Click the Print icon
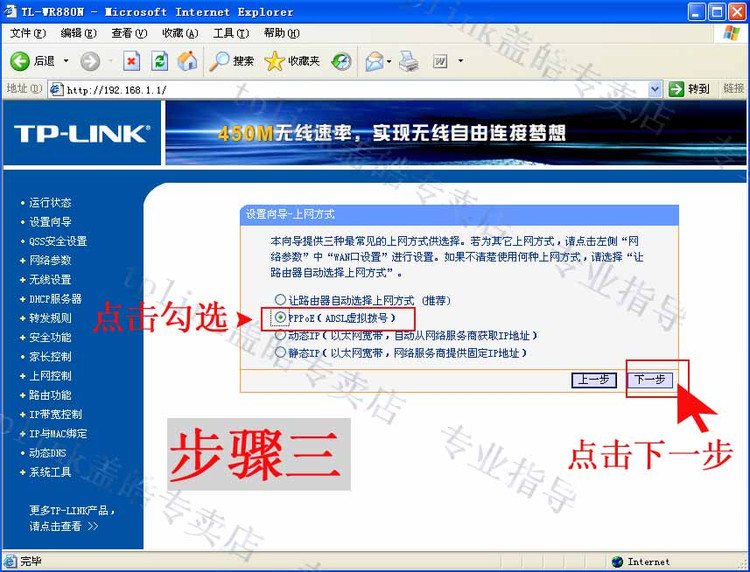The image size is (750, 572). tap(409, 61)
